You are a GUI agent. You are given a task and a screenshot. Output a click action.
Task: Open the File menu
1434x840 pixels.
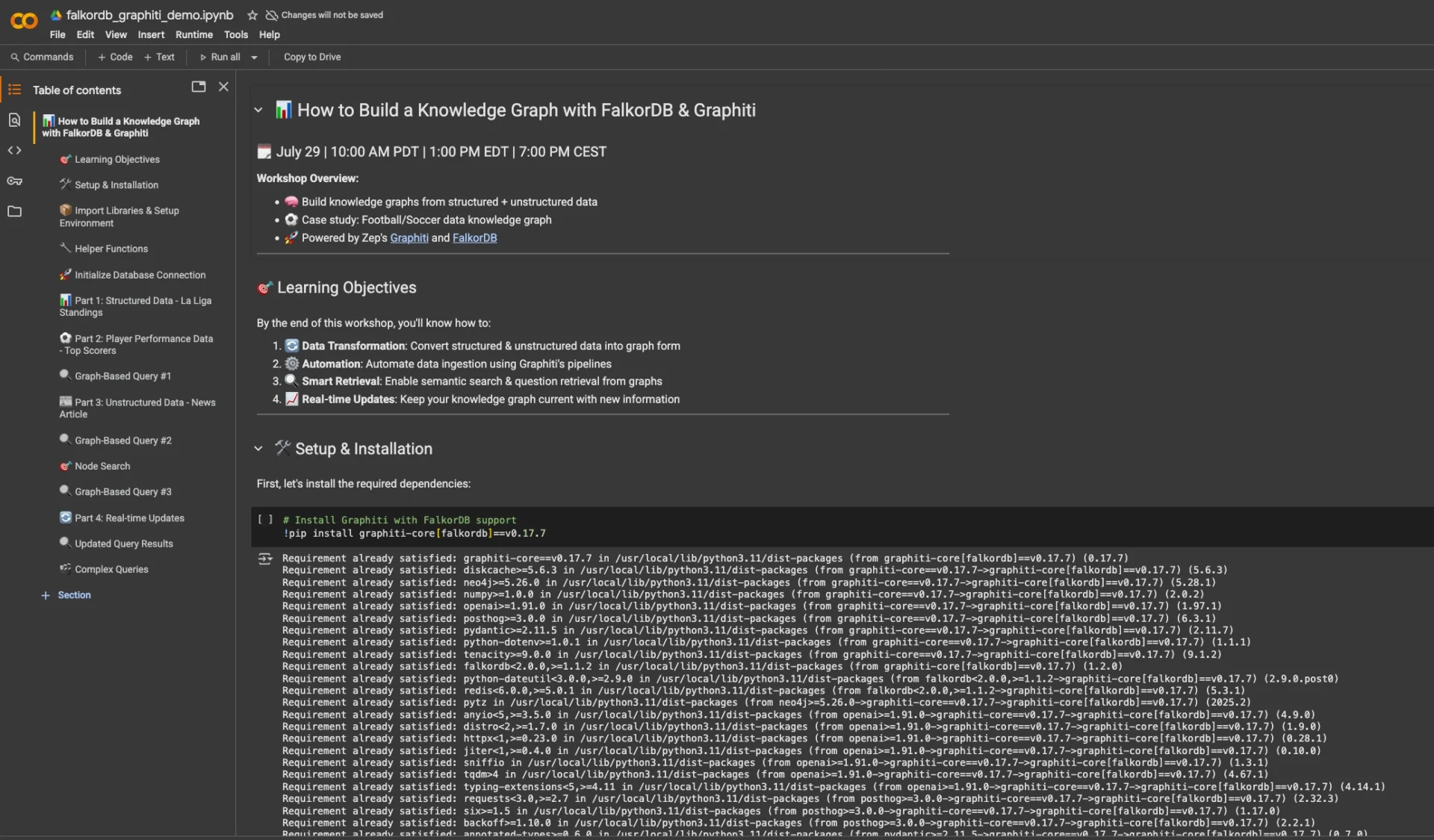tap(58, 34)
